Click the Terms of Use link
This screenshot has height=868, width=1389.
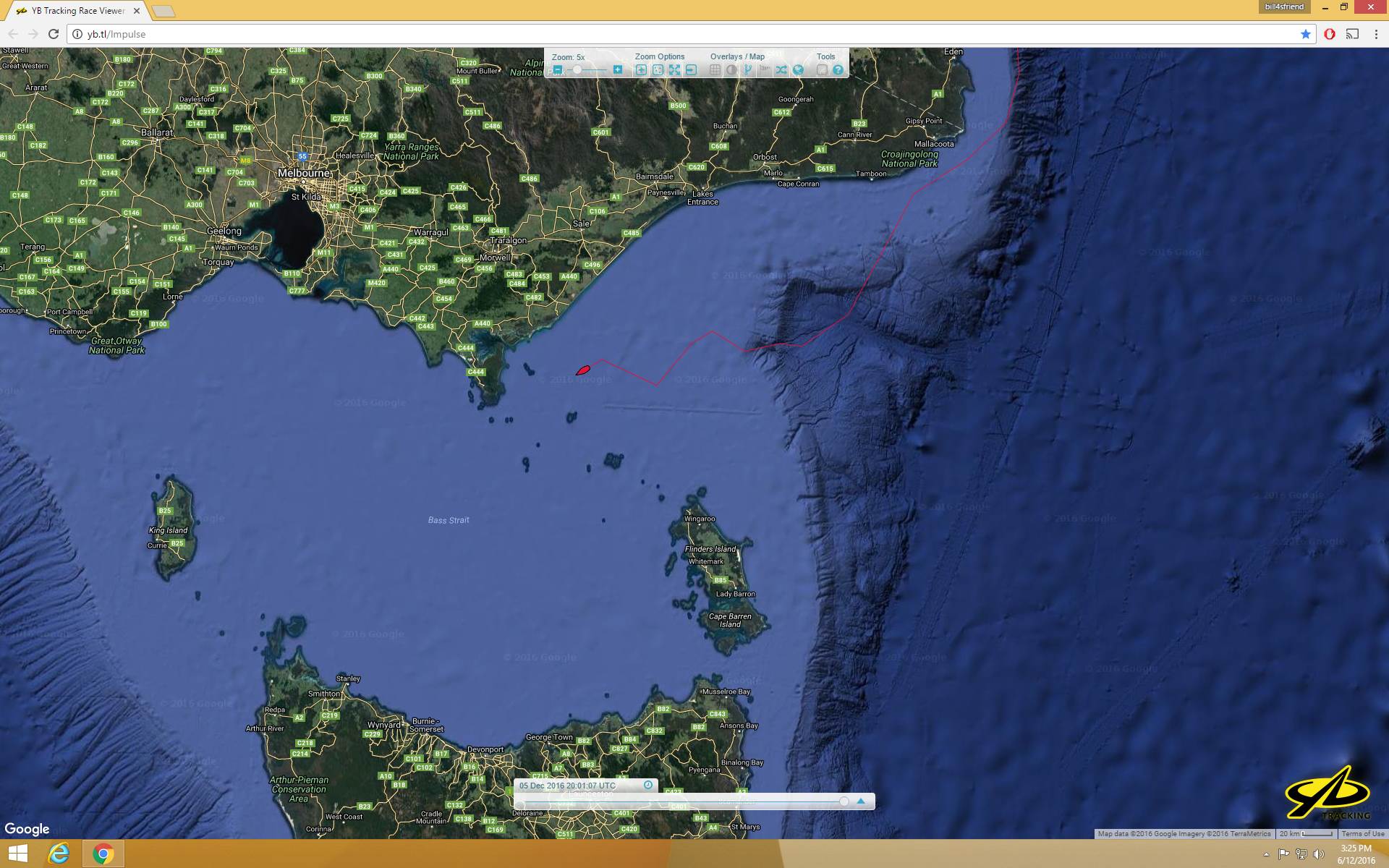pyautogui.click(x=1363, y=834)
